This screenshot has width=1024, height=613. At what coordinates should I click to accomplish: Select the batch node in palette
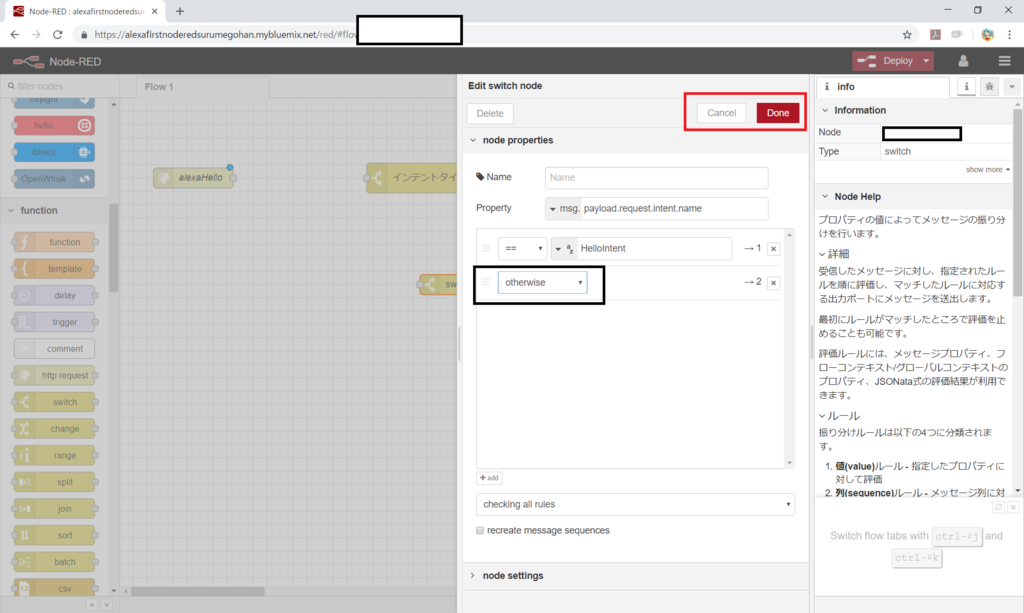click(54, 562)
